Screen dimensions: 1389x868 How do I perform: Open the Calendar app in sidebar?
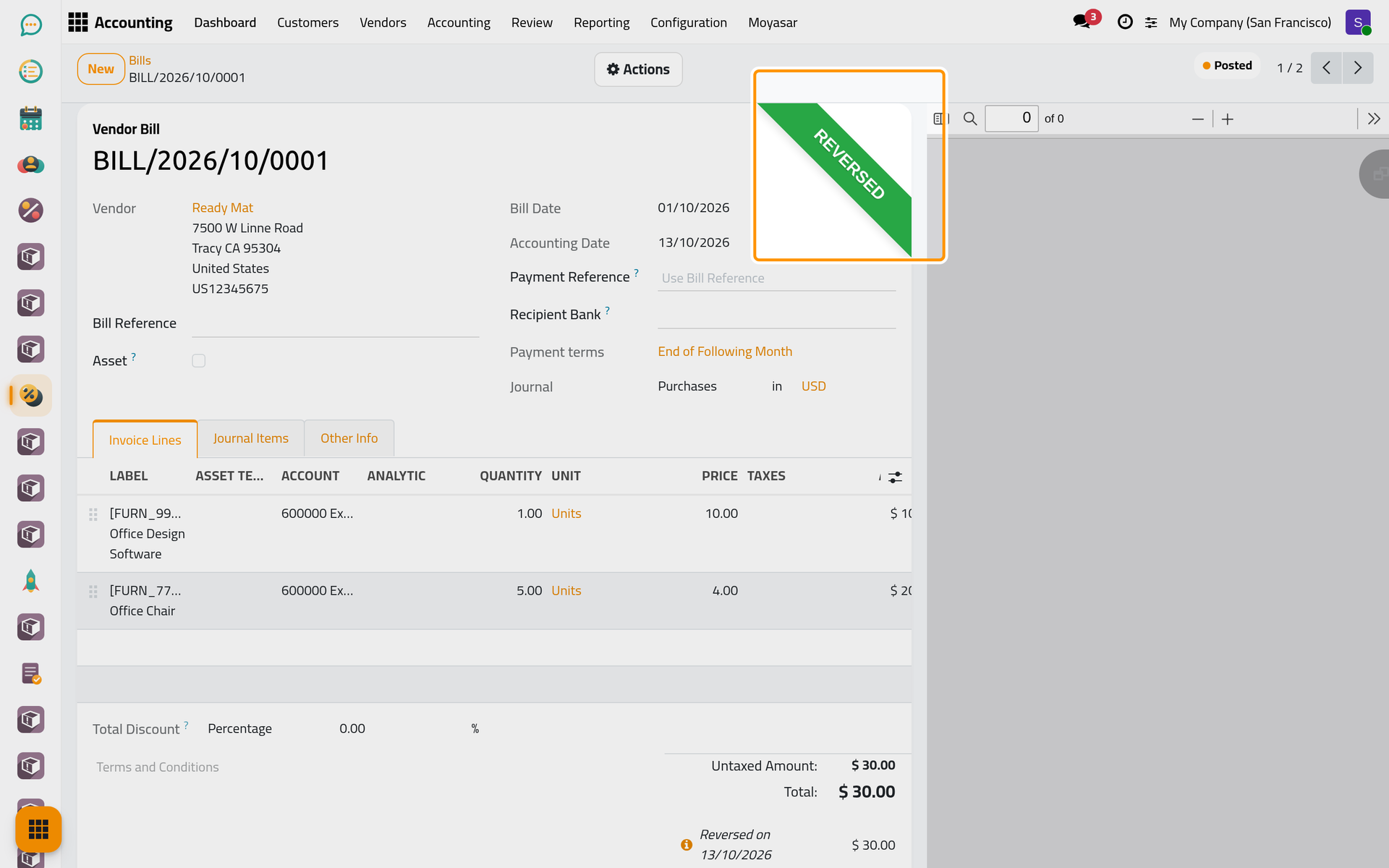click(30, 118)
